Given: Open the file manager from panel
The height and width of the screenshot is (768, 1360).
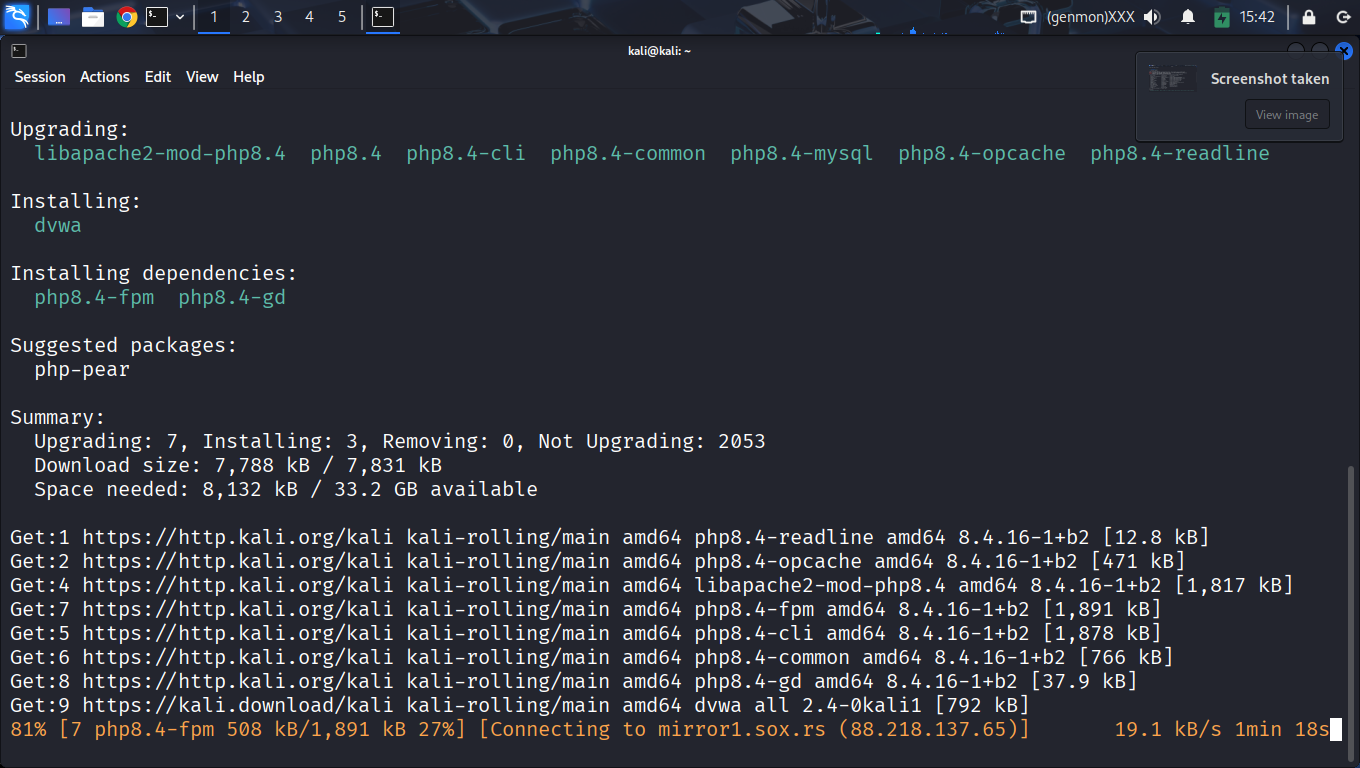Looking at the screenshot, I should click(x=93, y=17).
